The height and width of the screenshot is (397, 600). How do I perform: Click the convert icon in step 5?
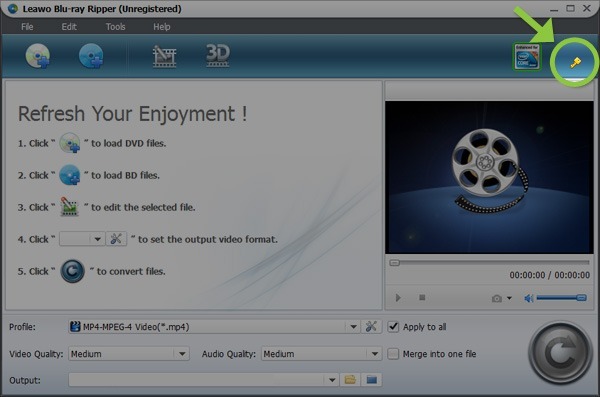click(x=72, y=271)
